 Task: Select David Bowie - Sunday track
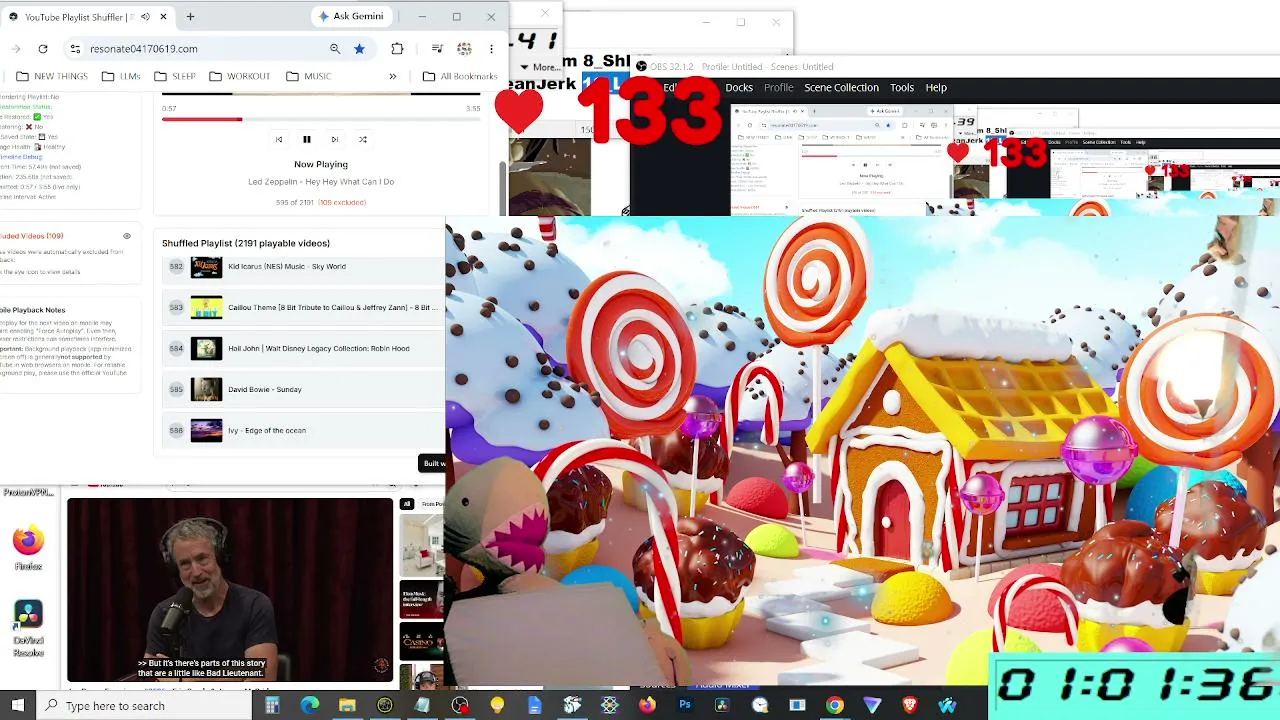[303, 389]
